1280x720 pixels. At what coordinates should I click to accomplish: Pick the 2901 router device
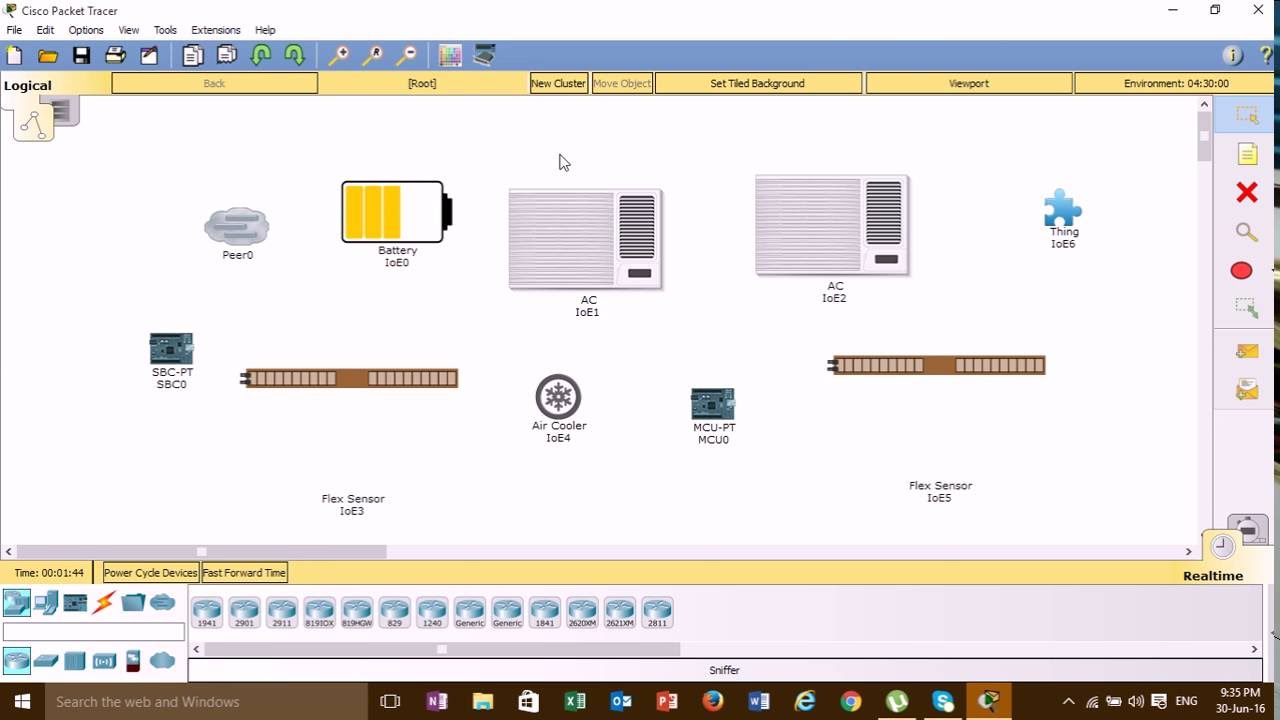[244, 612]
